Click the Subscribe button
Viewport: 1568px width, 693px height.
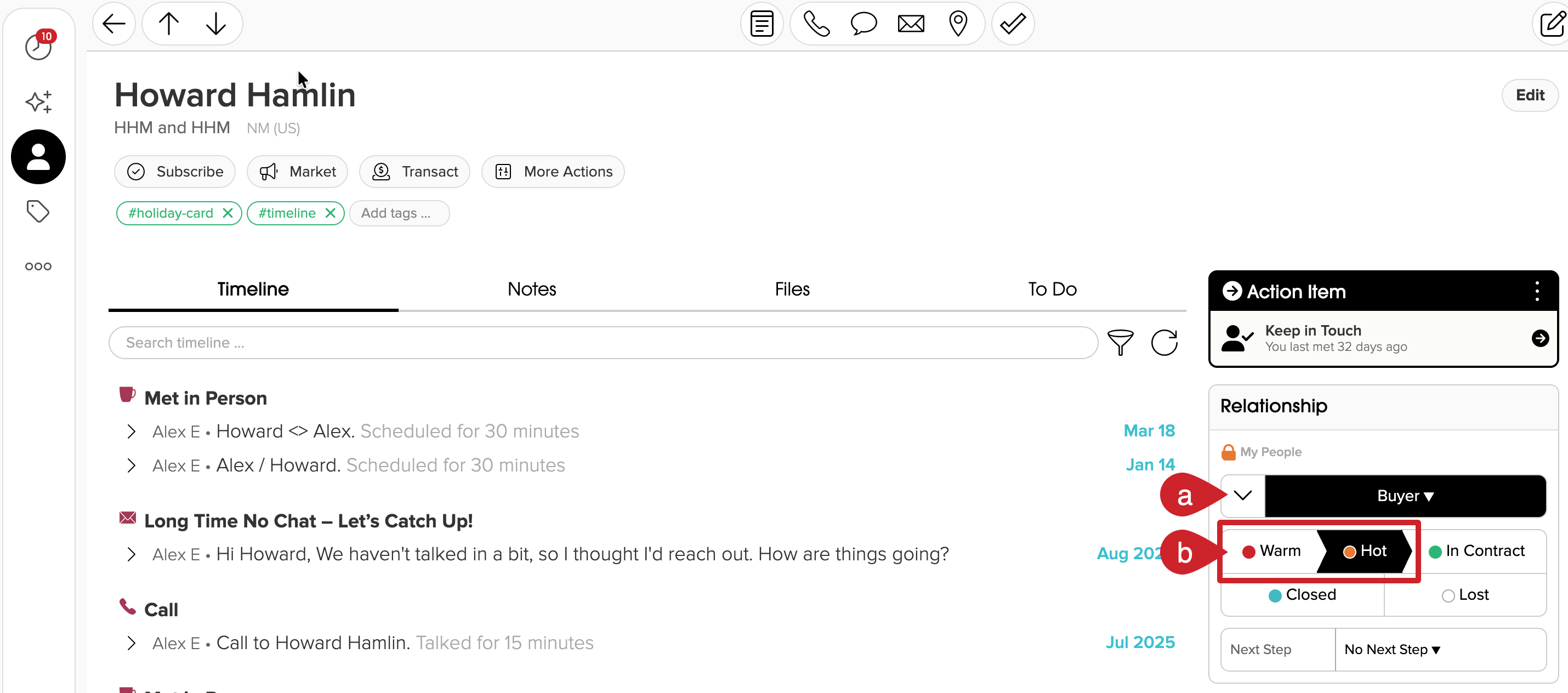(175, 172)
